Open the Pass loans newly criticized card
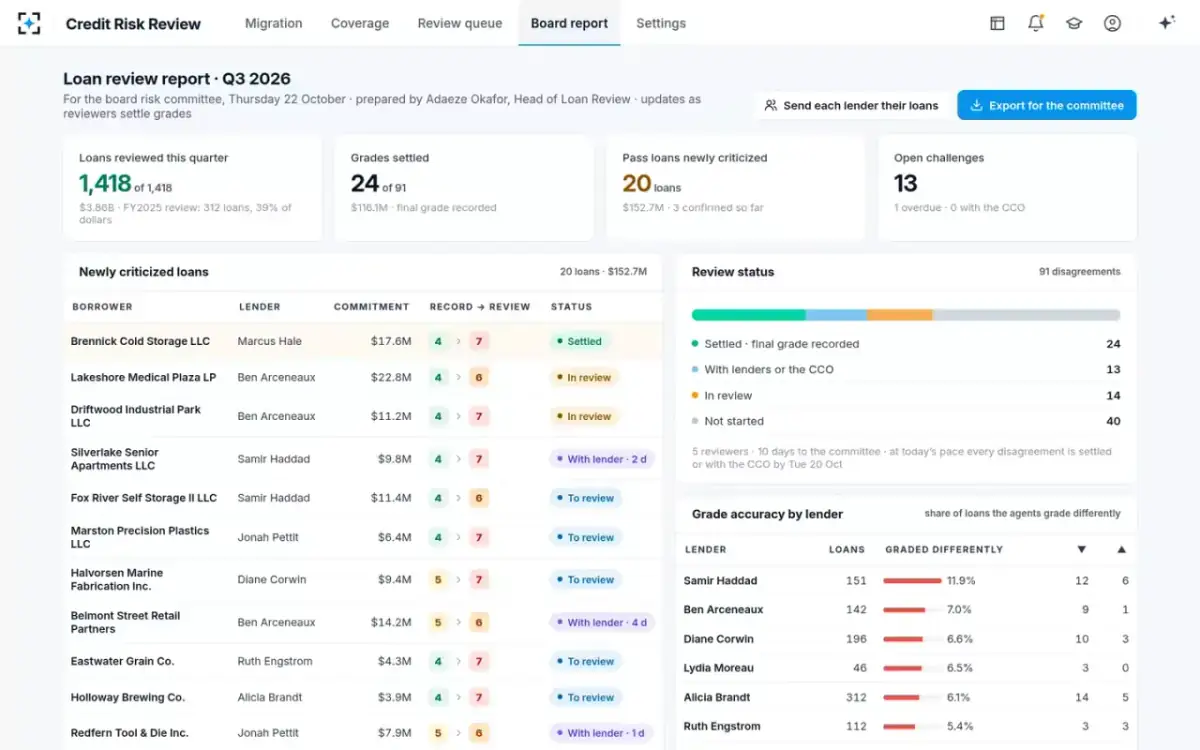Image resolution: width=1200 pixels, height=750 pixels. pyautogui.click(x=736, y=188)
